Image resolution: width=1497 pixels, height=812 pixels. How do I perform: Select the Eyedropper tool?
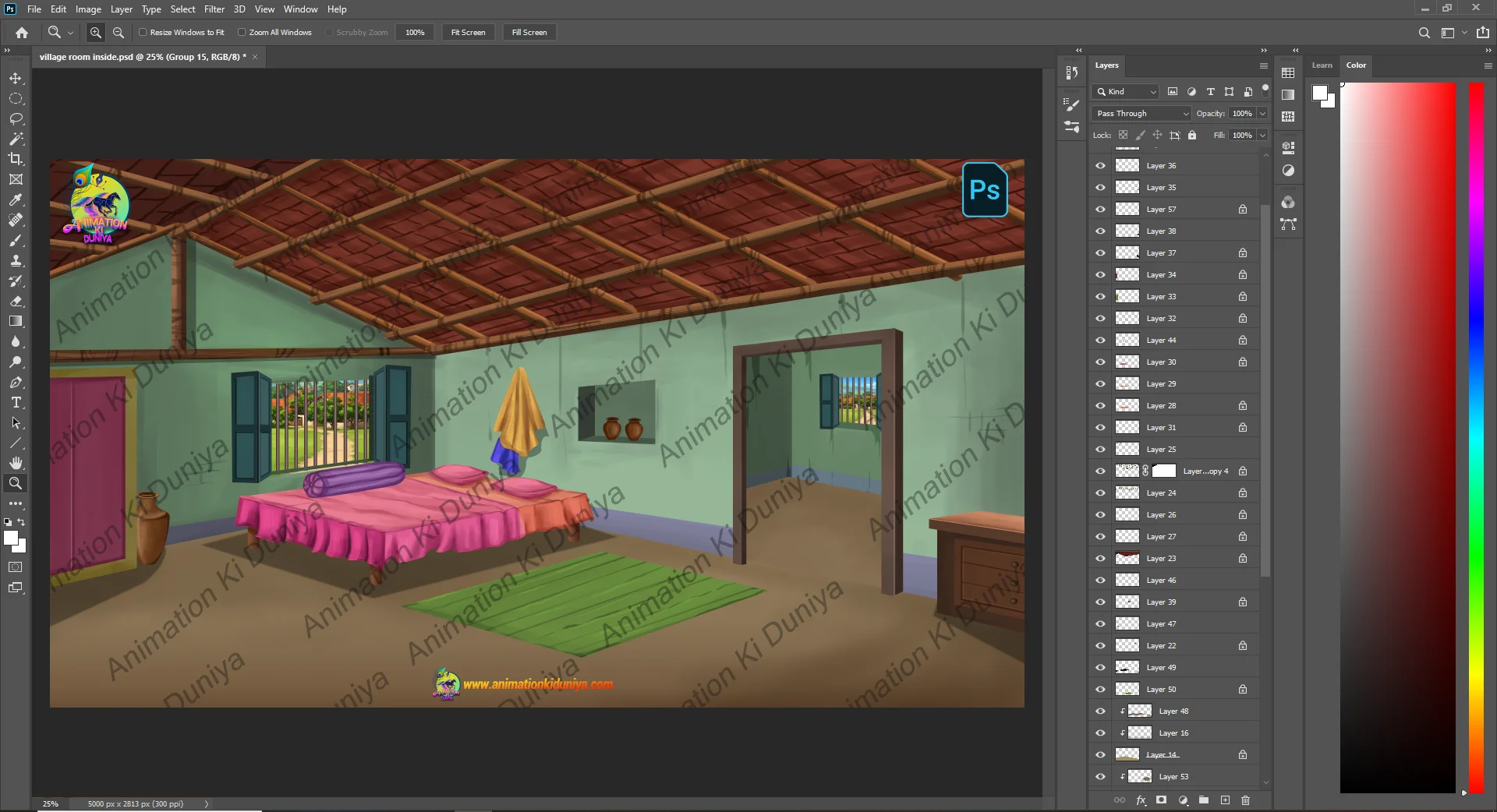point(16,200)
